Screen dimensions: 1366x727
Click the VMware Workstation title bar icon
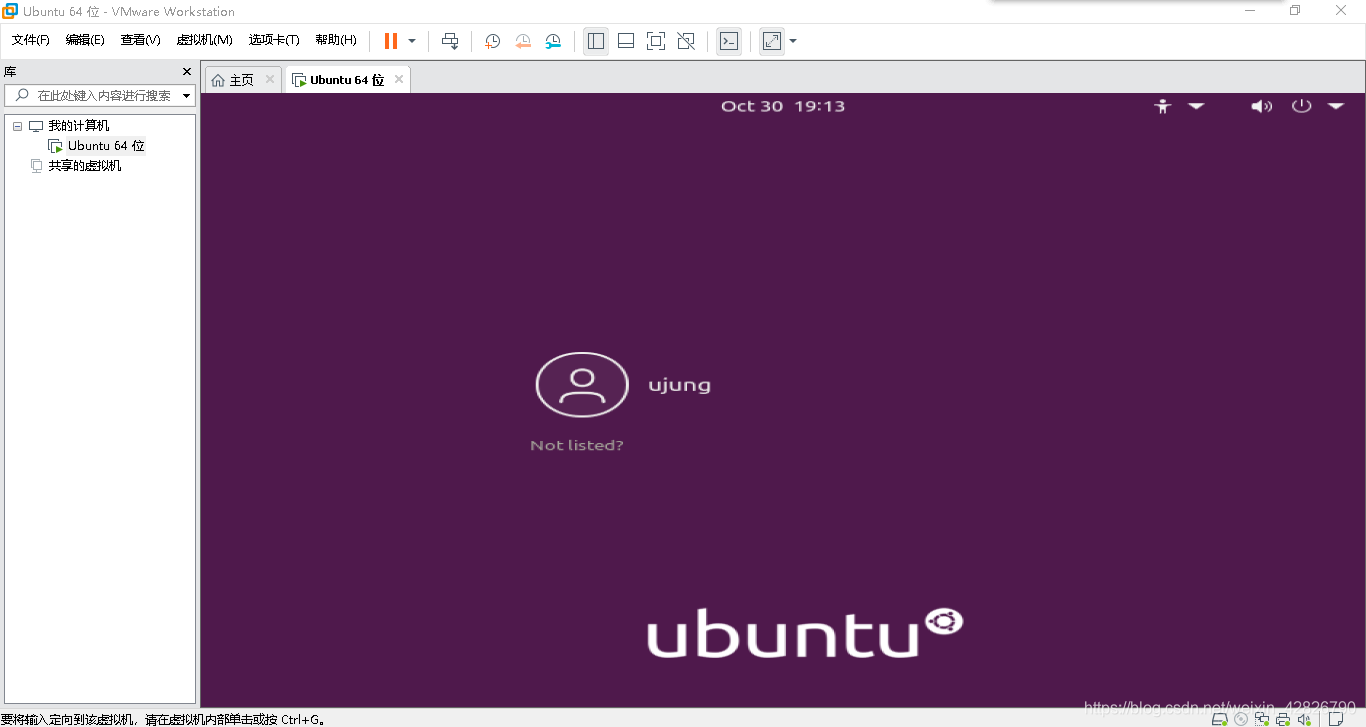10,11
